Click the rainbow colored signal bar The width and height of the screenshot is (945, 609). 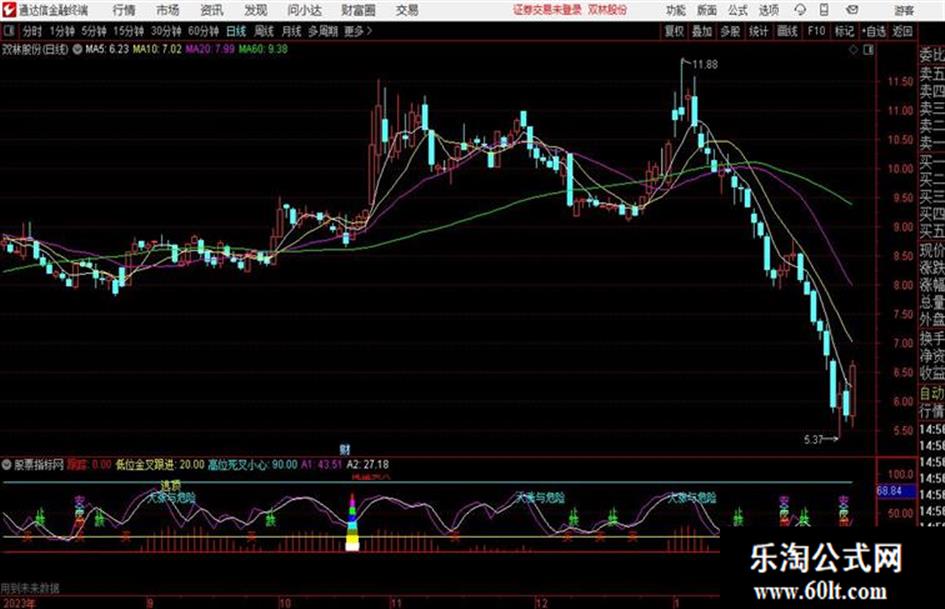[x=353, y=523]
